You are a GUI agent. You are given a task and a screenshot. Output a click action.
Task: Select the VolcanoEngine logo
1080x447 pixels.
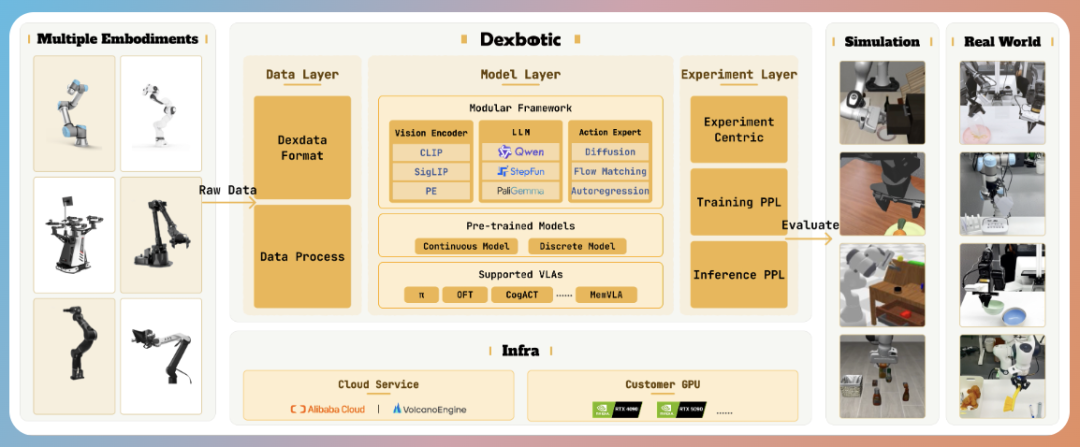pos(429,409)
